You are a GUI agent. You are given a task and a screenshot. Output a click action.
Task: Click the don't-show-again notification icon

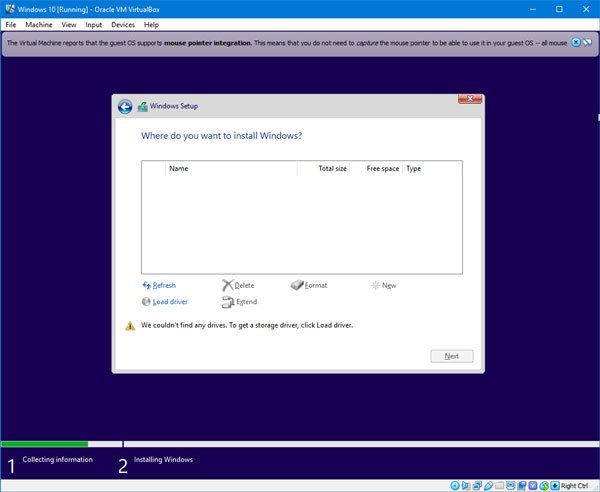587,43
